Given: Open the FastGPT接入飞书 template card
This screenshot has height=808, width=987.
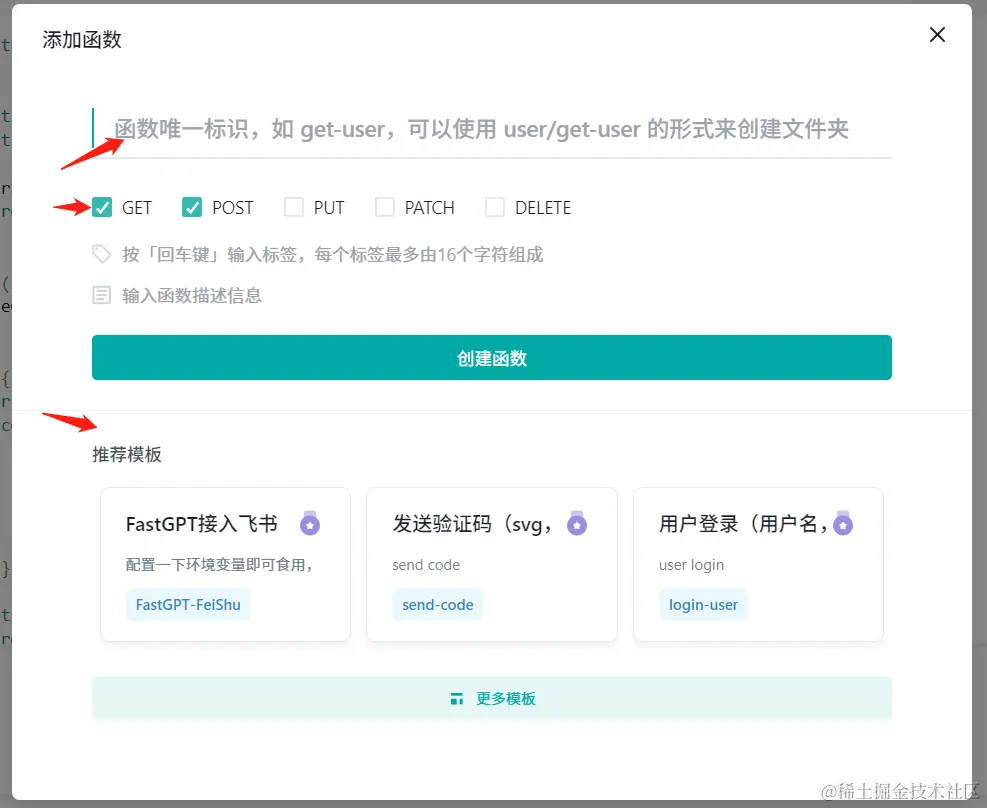Looking at the screenshot, I should tap(224, 564).
